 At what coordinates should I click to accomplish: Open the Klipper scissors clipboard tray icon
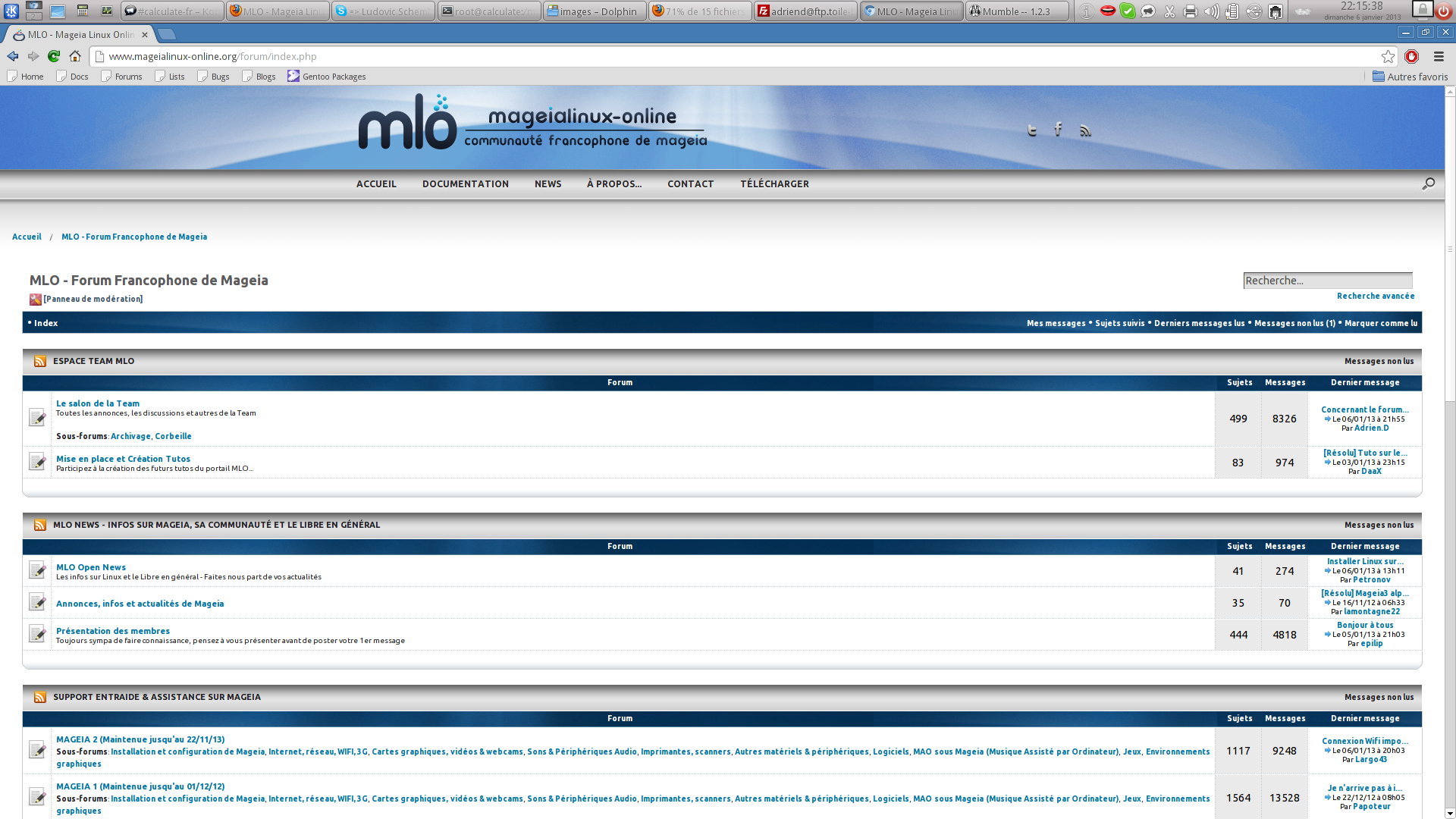click(x=1169, y=11)
